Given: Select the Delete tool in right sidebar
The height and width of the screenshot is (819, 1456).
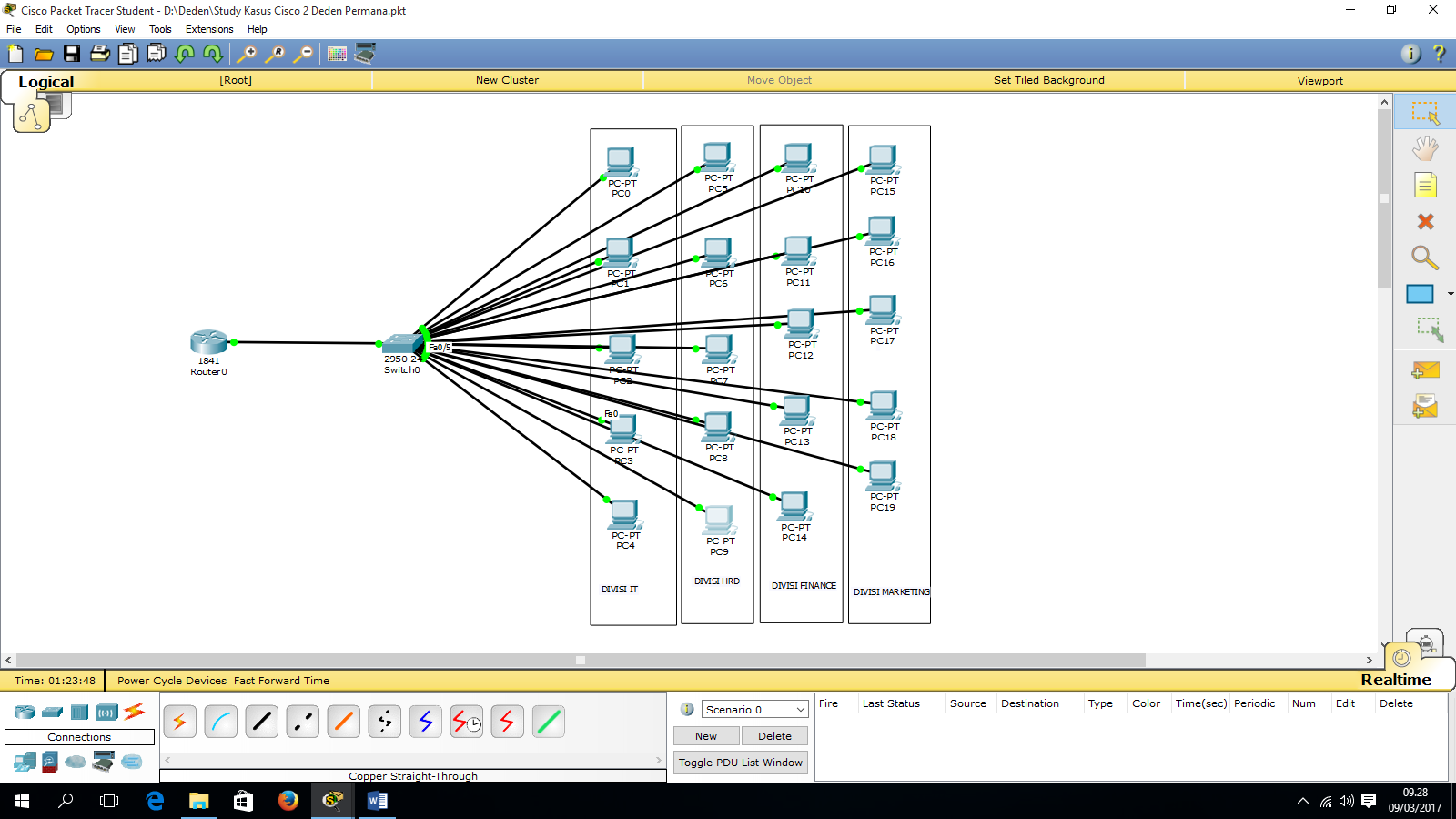Looking at the screenshot, I should [x=1425, y=221].
